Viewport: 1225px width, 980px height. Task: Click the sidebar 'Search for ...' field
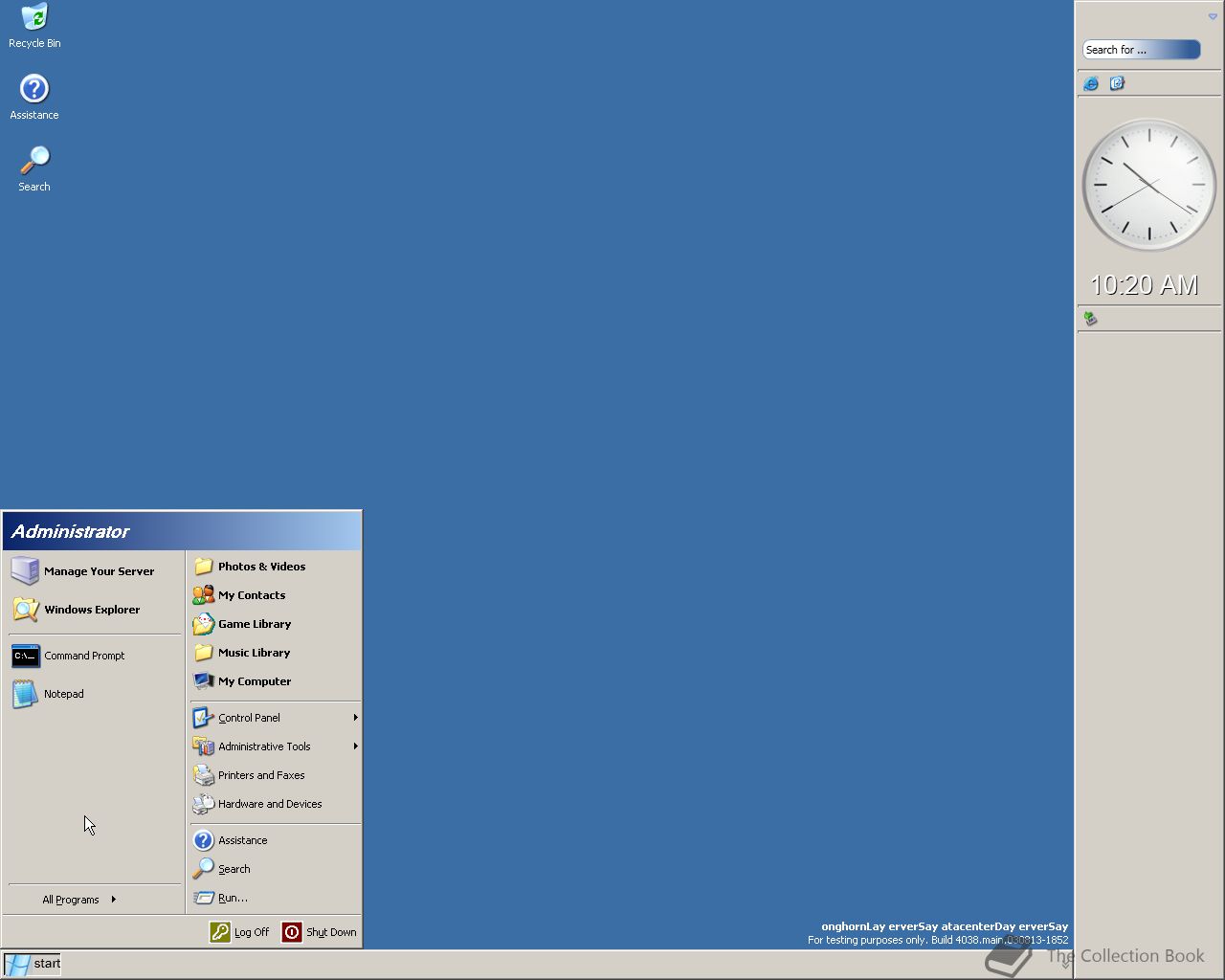[x=1141, y=50]
